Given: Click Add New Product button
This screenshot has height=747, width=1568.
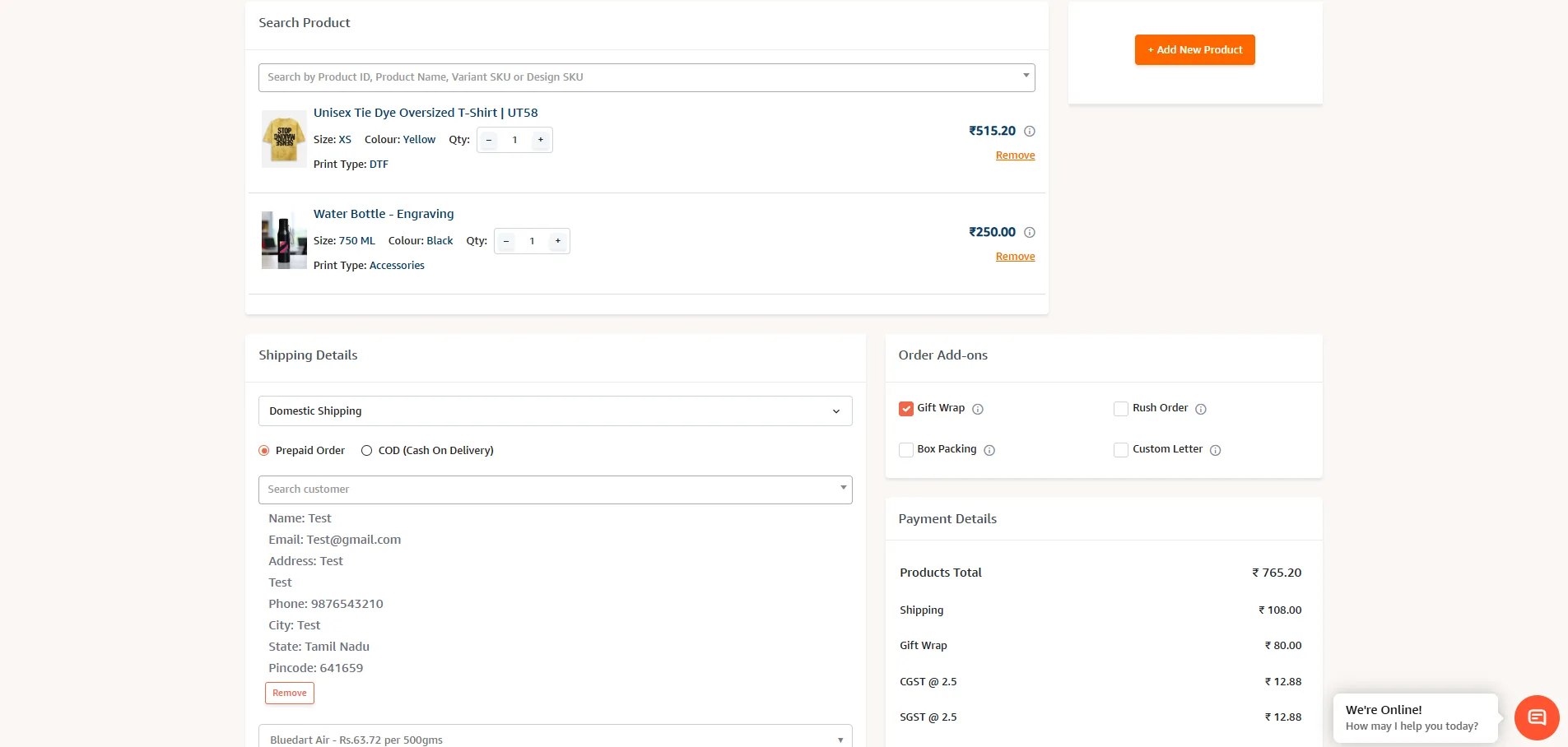Looking at the screenshot, I should (x=1195, y=49).
